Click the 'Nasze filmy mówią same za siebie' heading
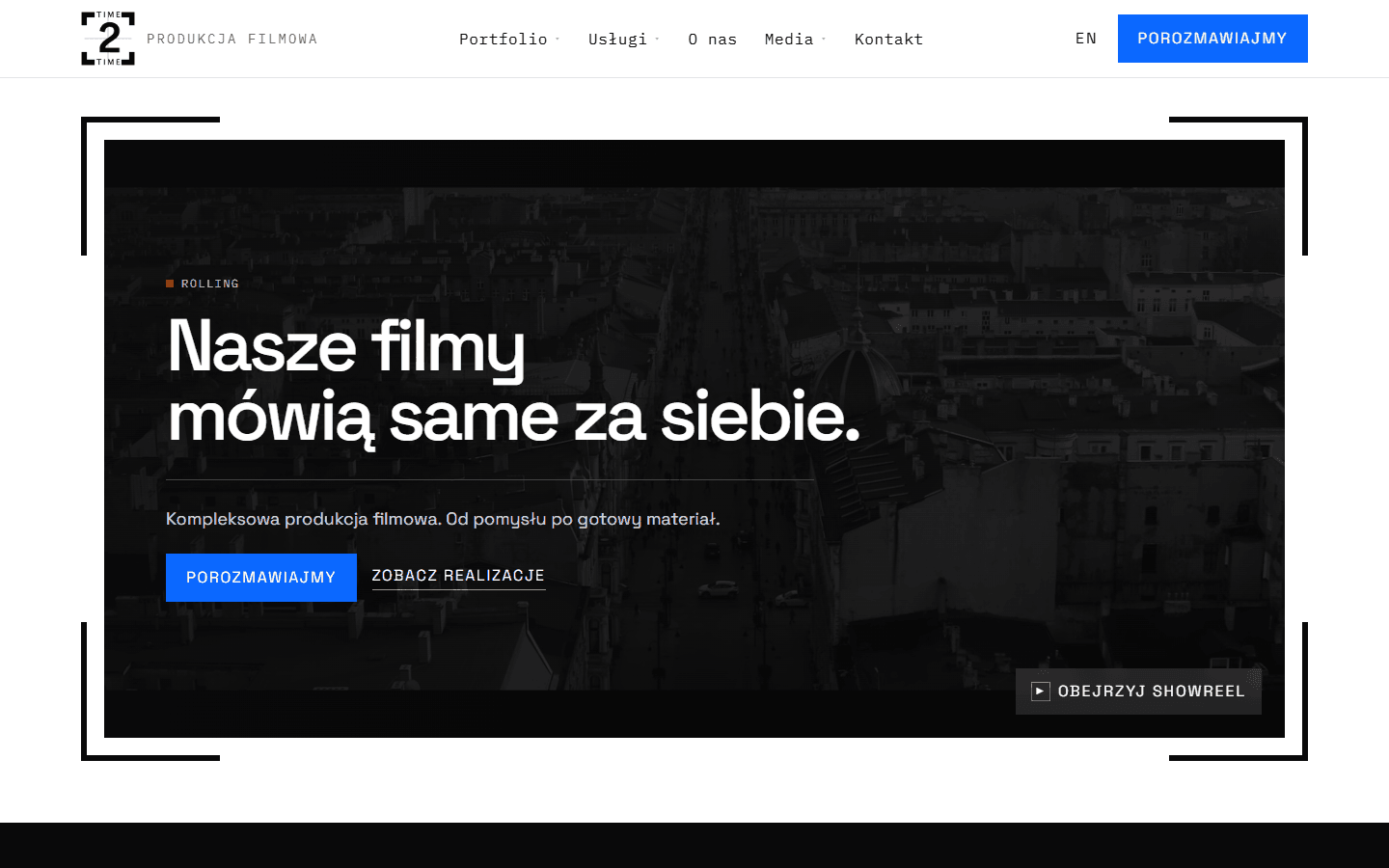This screenshot has height=868, width=1389. click(513, 382)
